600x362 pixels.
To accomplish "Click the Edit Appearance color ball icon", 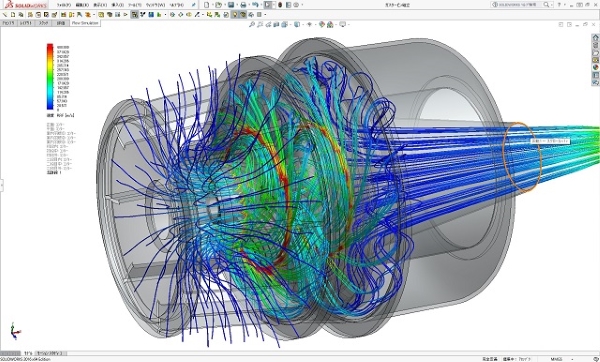I will tap(322, 24).
